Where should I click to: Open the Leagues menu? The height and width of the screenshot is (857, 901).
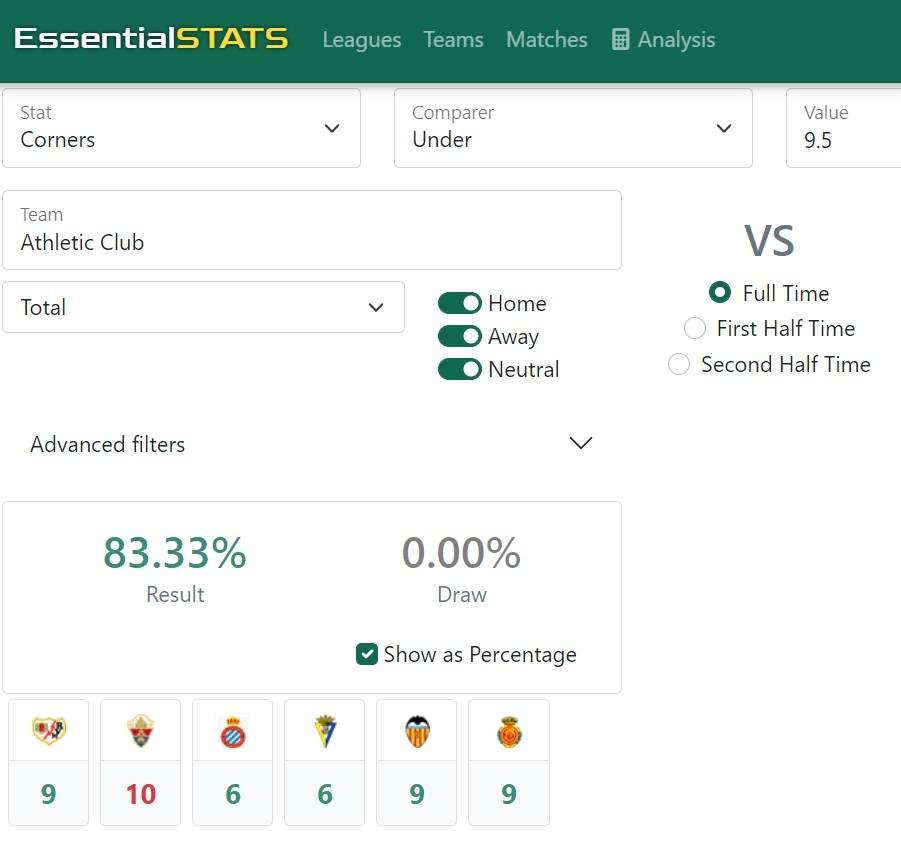pyautogui.click(x=361, y=40)
